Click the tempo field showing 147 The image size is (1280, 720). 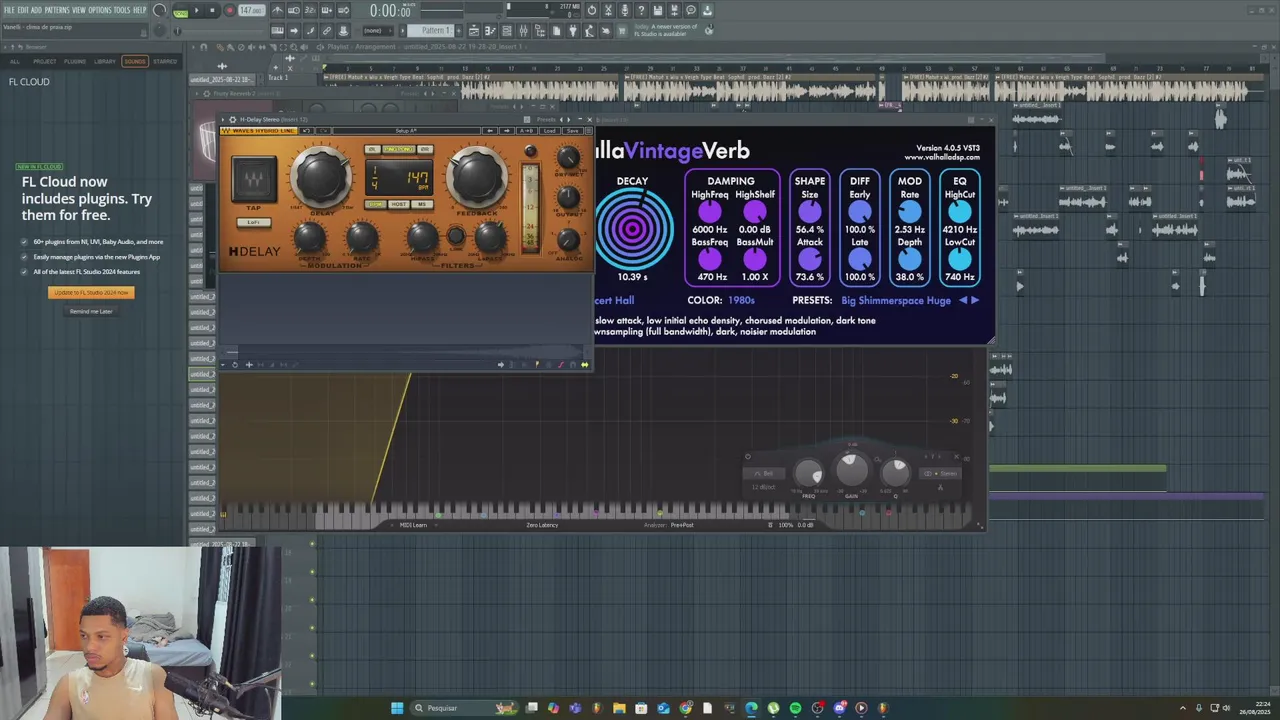click(251, 11)
